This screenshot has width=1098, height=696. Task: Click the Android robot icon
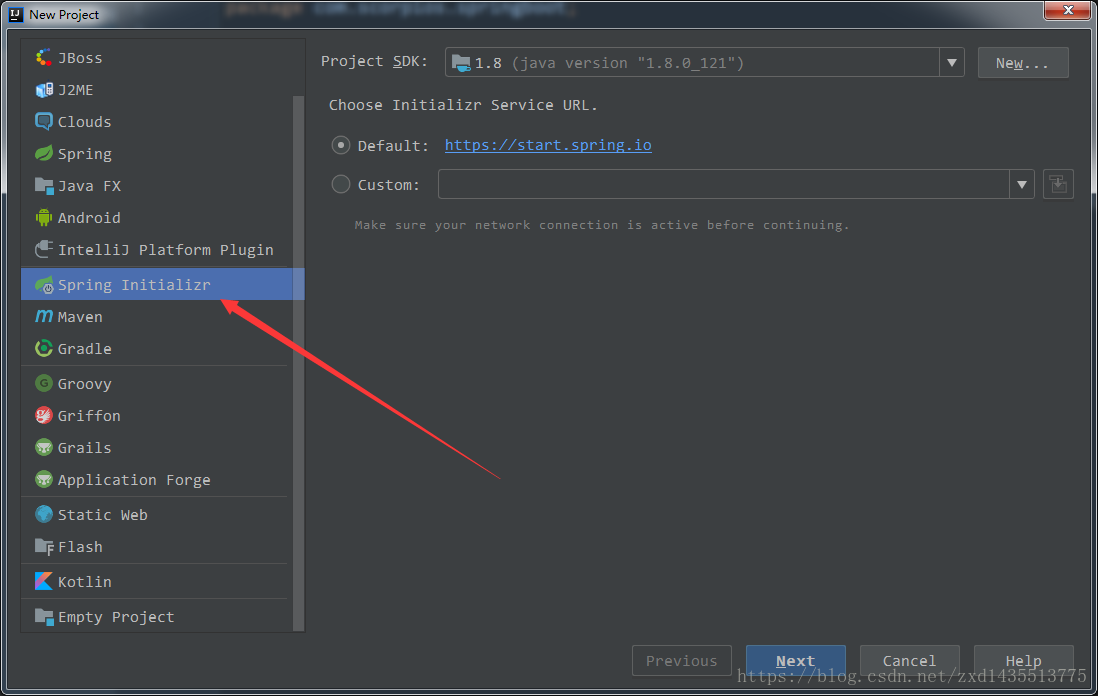[43, 218]
